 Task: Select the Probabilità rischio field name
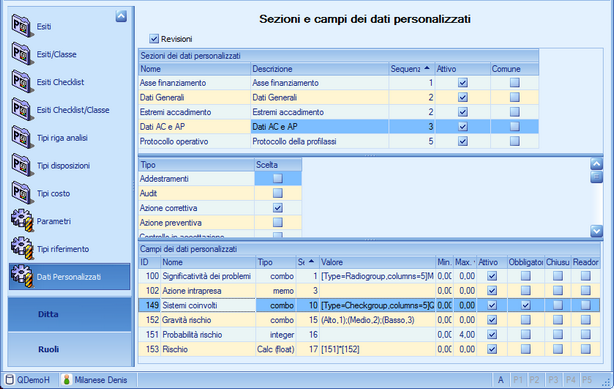(x=208, y=335)
